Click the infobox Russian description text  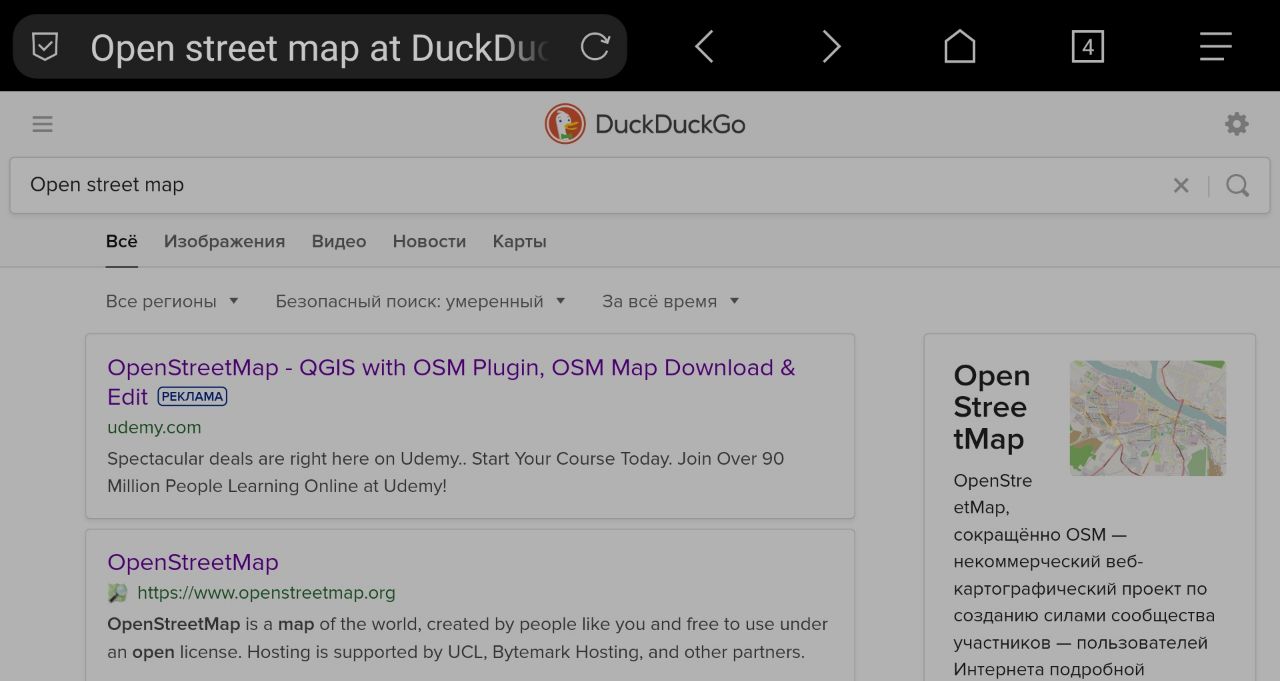[x=1084, y=575]
